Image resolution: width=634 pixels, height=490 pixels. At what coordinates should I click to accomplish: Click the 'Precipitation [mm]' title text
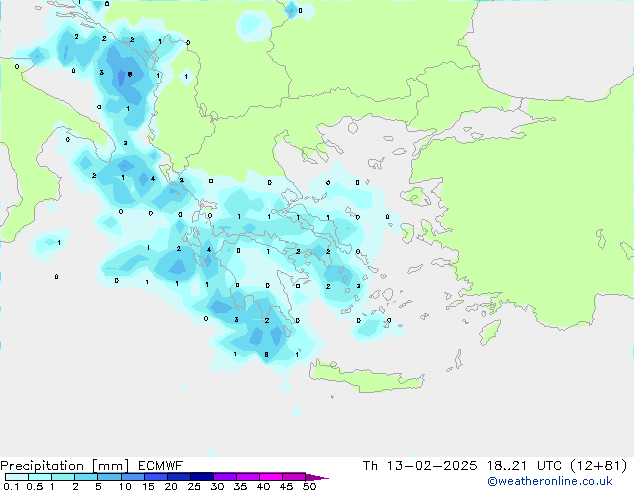65,466
